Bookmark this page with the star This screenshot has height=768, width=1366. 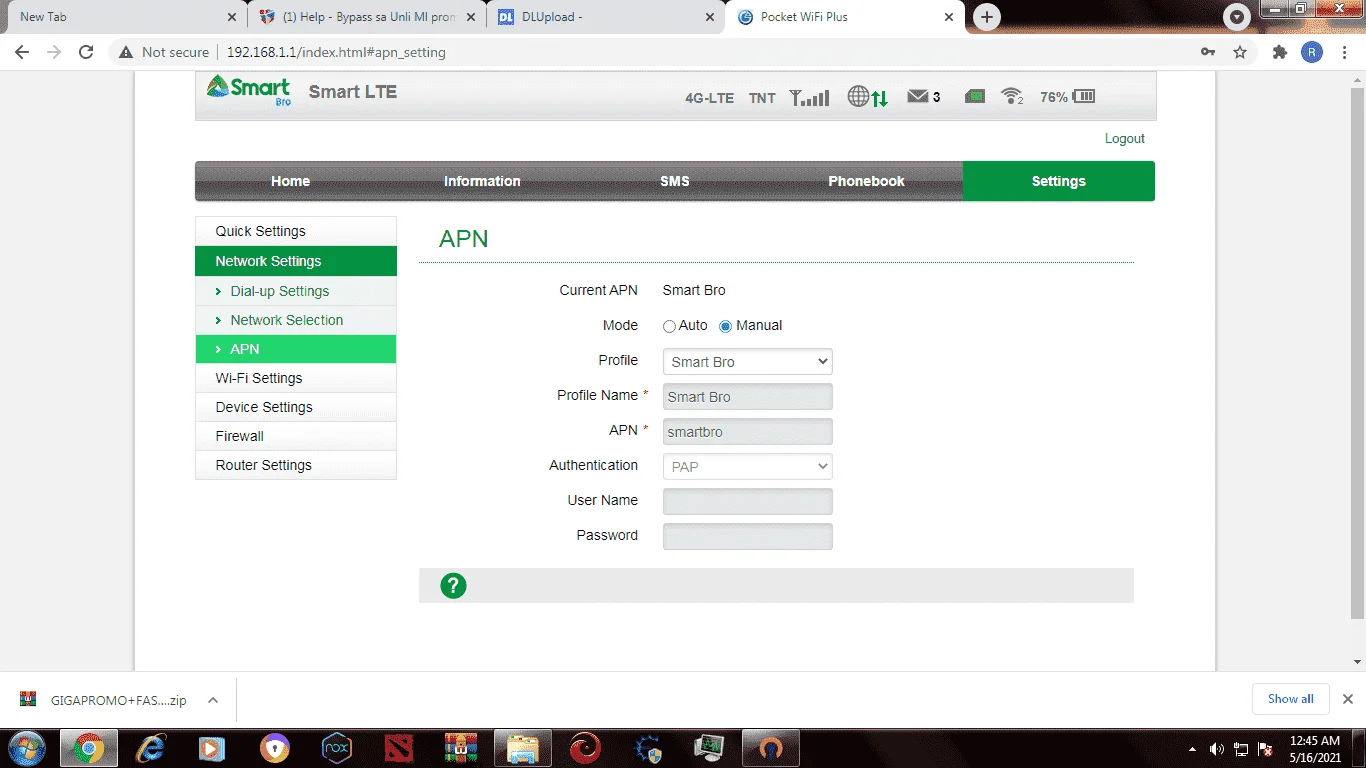pos(1240,52)
